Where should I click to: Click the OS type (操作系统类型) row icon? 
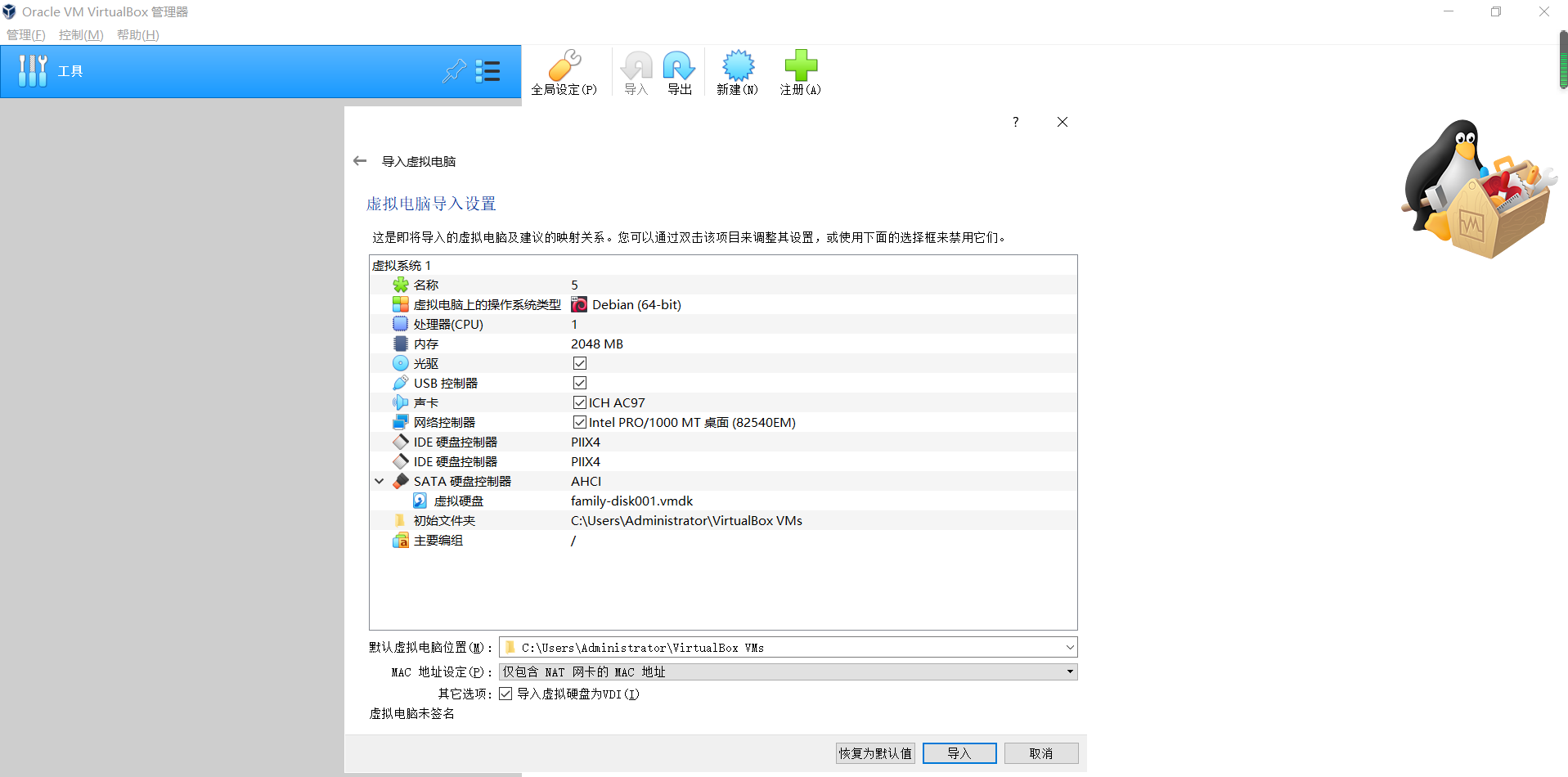401,304
